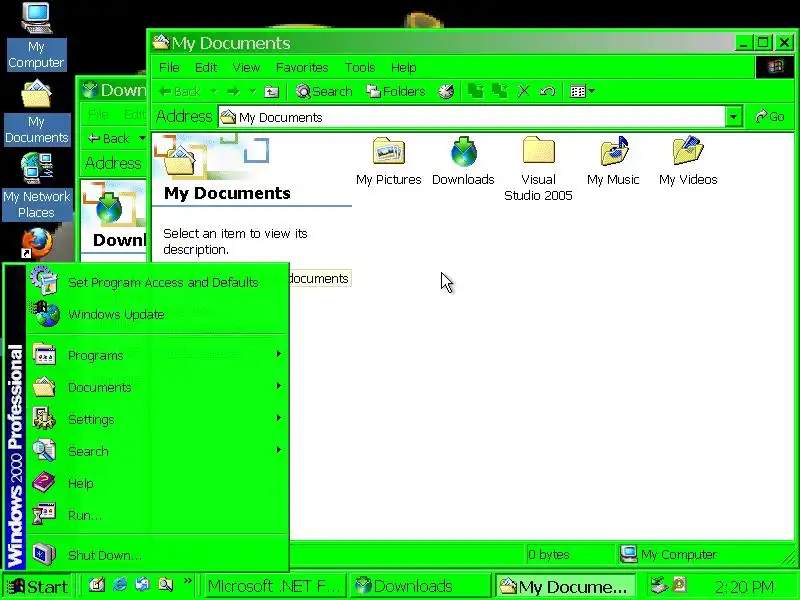Open the Favorites menu
800x600 pixels.
point(302,67)
